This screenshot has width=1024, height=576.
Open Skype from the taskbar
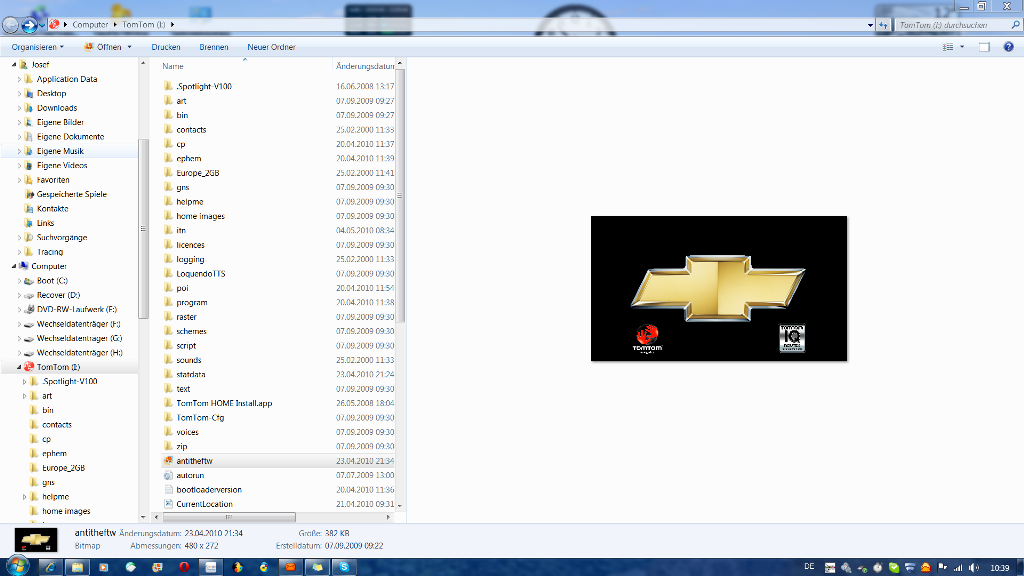coord(344,567)
